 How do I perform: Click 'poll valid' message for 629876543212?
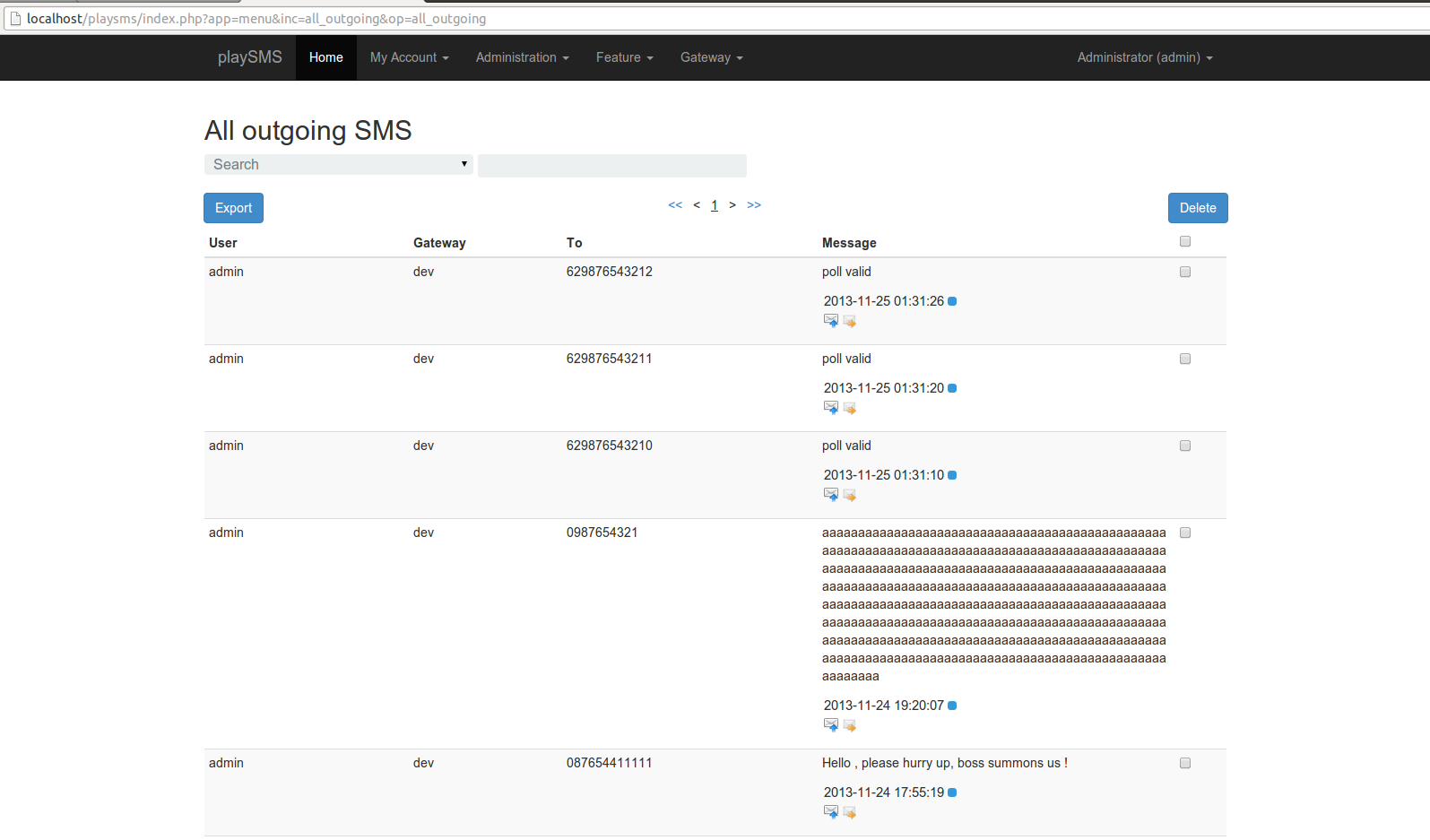tap(846, 272)
